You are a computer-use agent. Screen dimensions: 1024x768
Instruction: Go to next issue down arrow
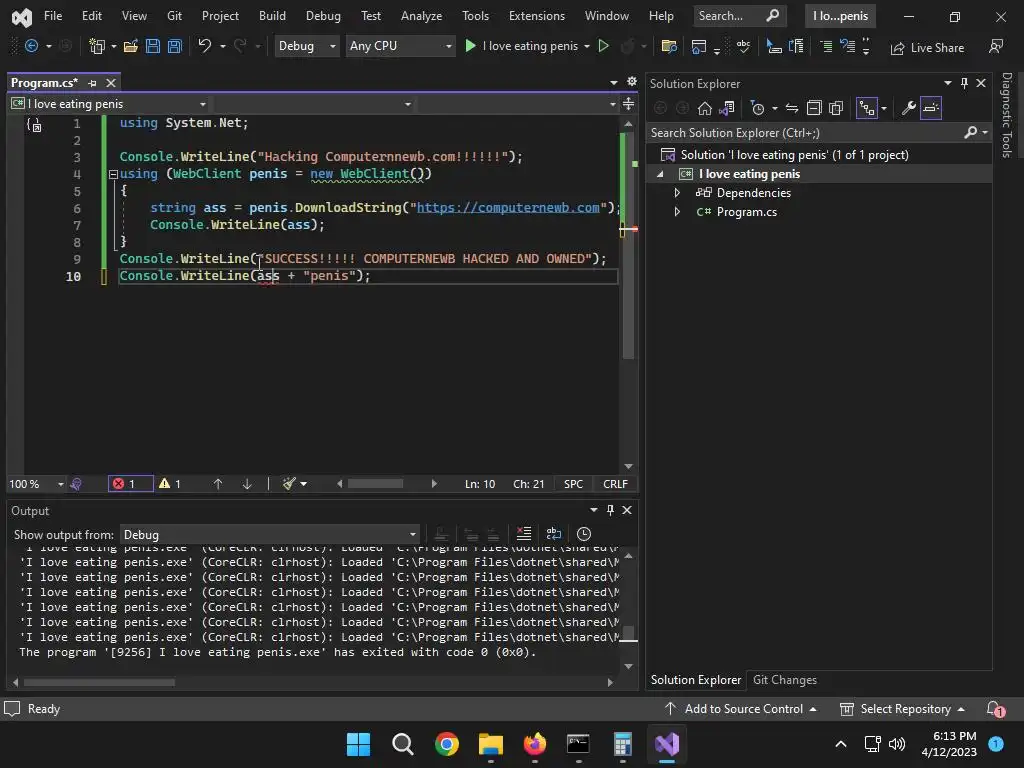point(247,484)
